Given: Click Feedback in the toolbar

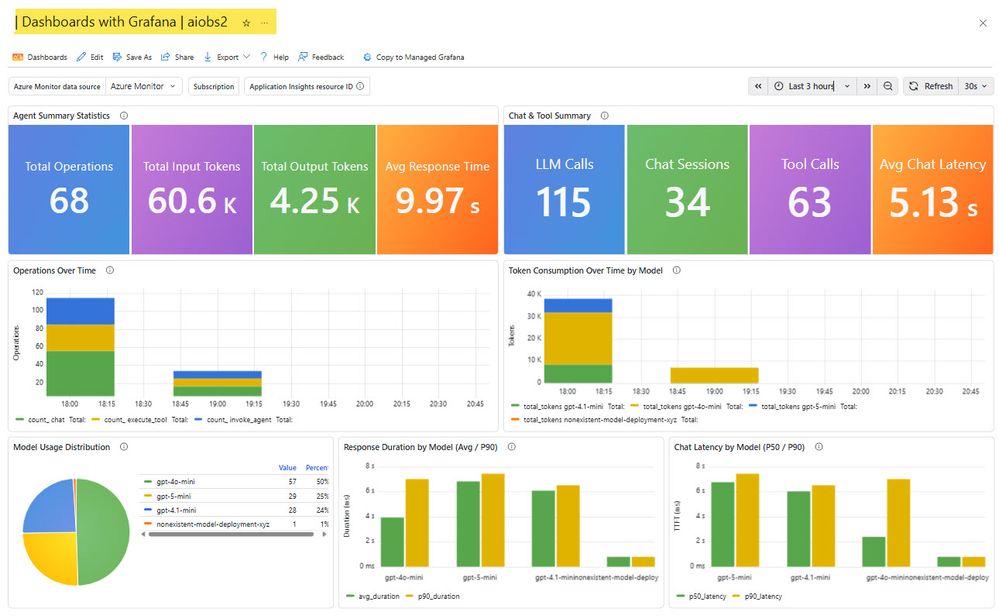Looking at the screenshot, I should [321, 57].
